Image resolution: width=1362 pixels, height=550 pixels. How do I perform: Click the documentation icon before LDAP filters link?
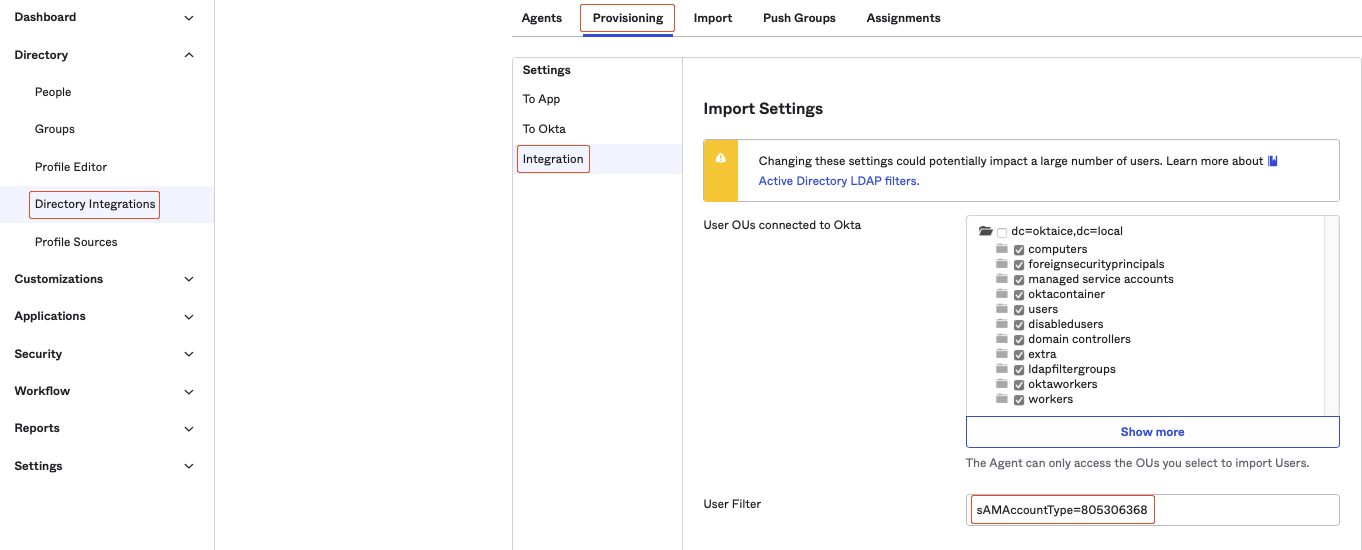(1273, 161)
